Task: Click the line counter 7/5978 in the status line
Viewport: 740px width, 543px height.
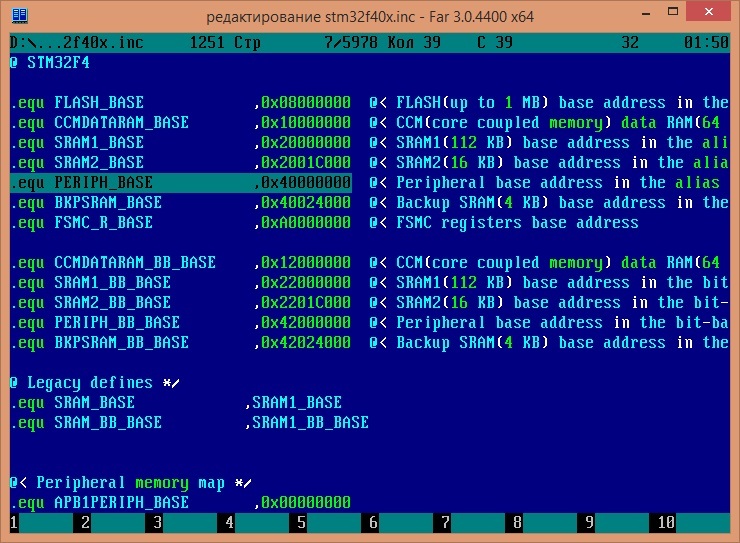Action: coord(351,42)
